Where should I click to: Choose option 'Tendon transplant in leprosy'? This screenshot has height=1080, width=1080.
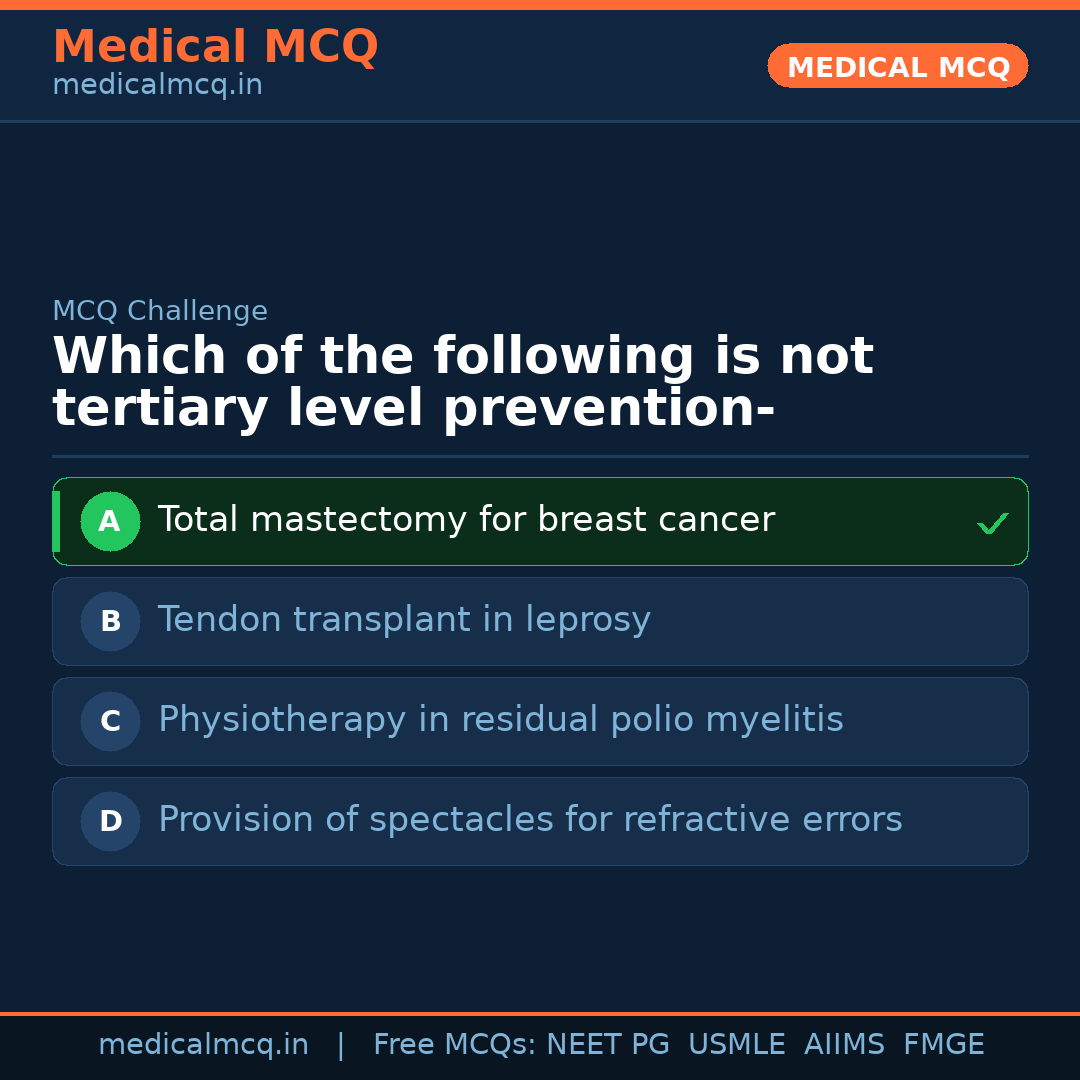point(404,620)
